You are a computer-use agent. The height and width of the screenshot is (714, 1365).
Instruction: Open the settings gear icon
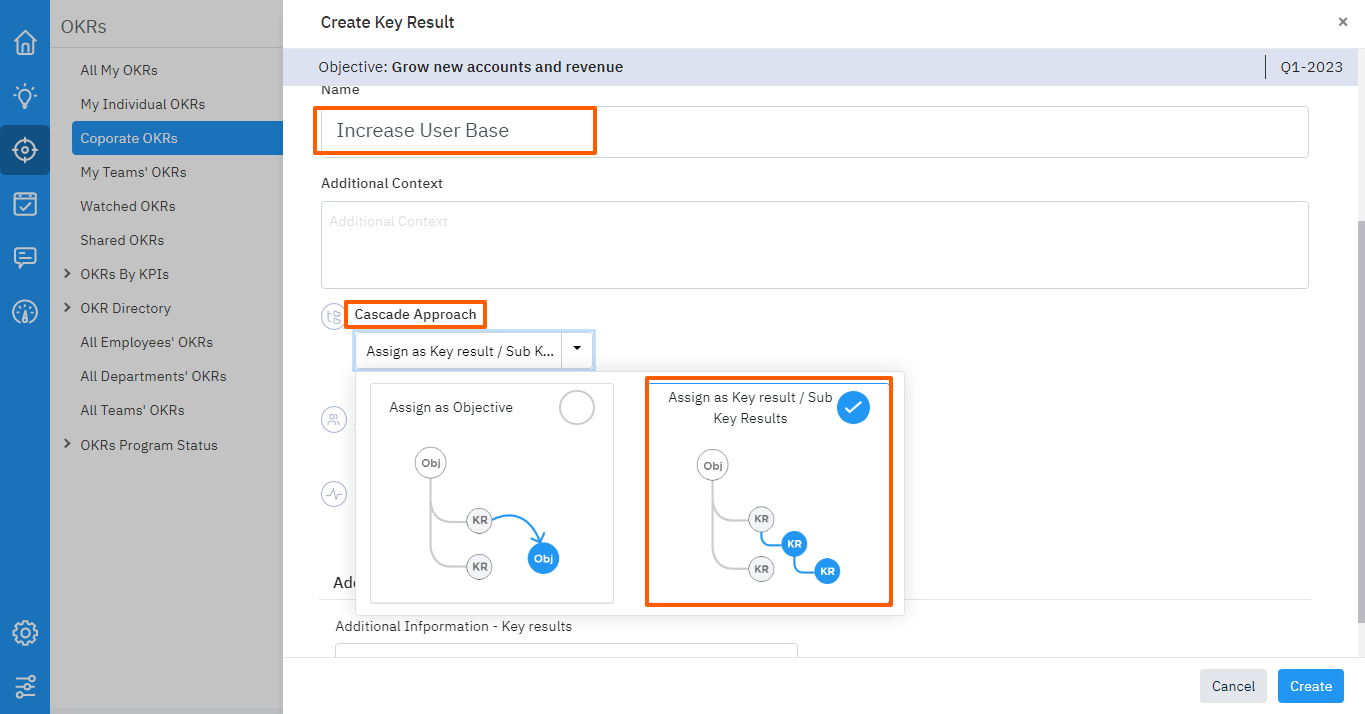point(25,633)
